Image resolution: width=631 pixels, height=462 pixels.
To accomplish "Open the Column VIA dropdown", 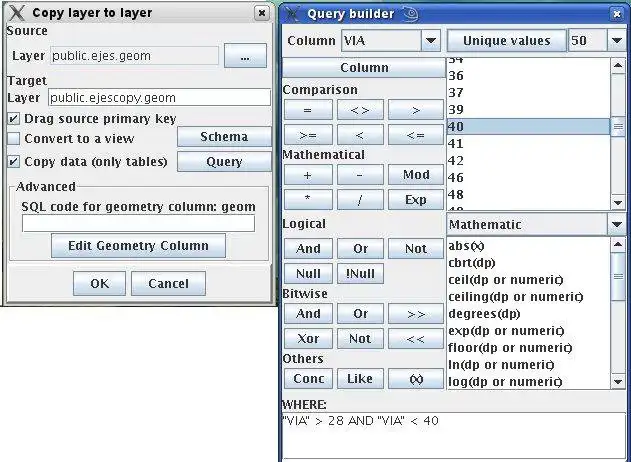I will click(431, 41).
